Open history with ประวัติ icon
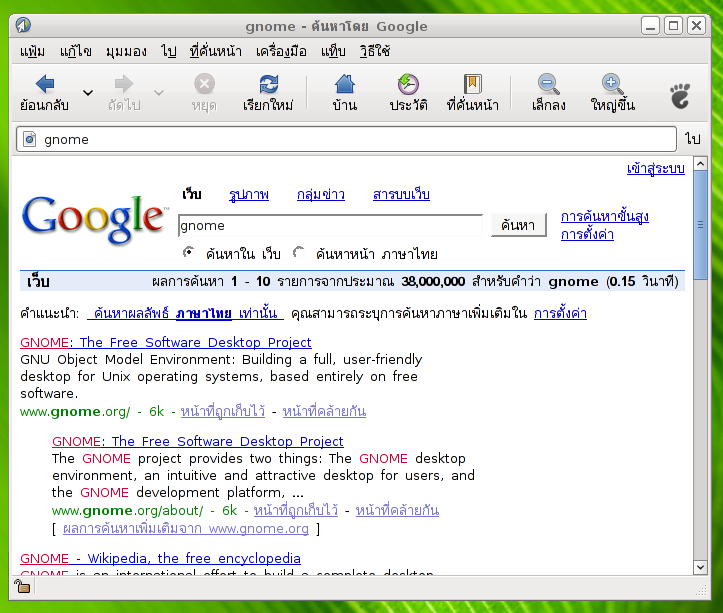 [x=408, y=84]
